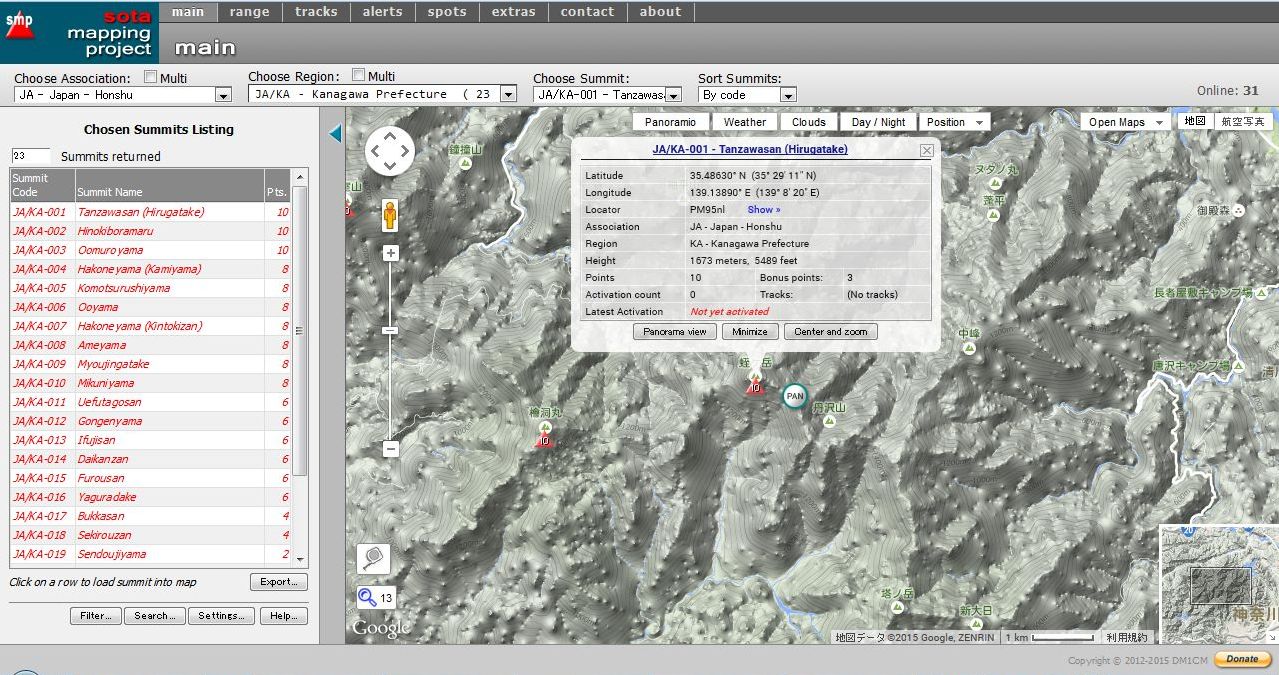Click the map pan direction control
Image resolution: width=1279 pixels, height=675 pixels.
(x=389, y=152)
